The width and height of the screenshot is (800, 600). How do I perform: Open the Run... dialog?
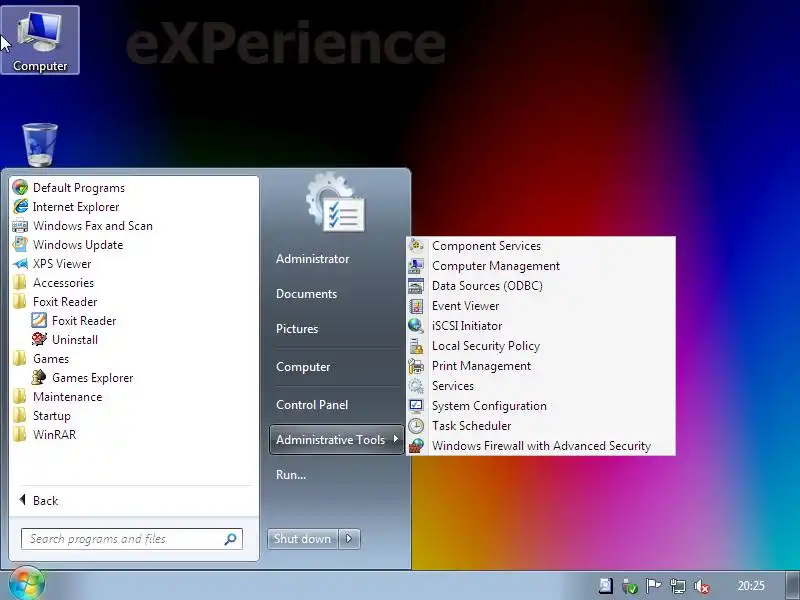[291, 474]
